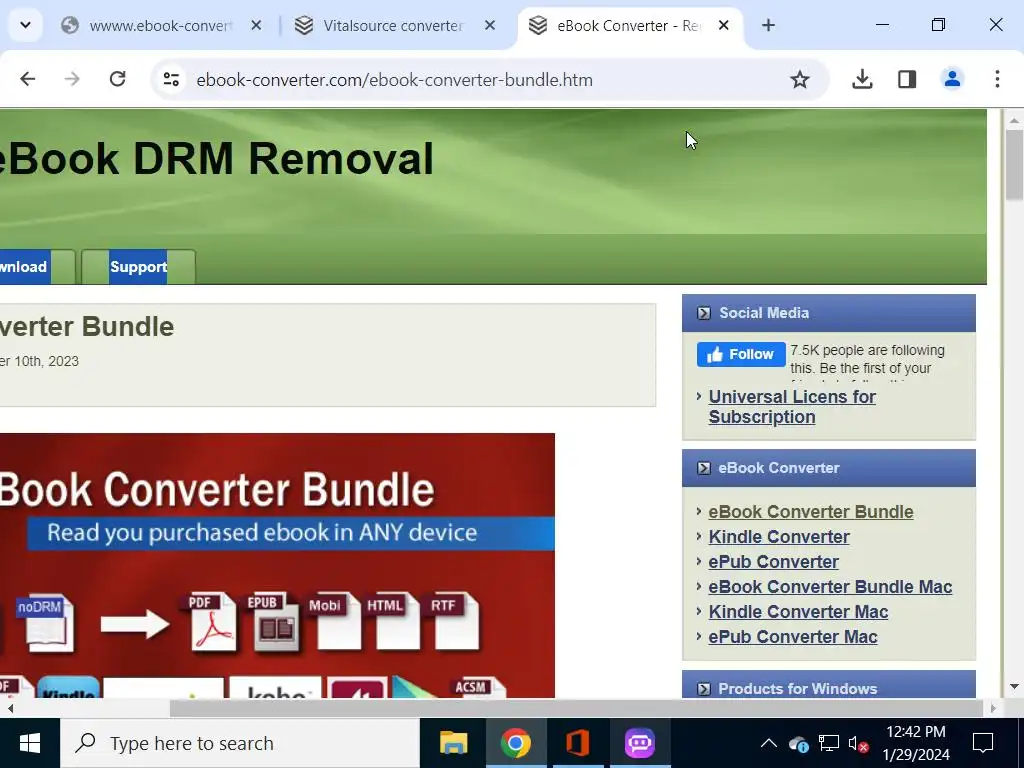
Task: Open the purple chat app on taskbar
Action: coord(639,743)
